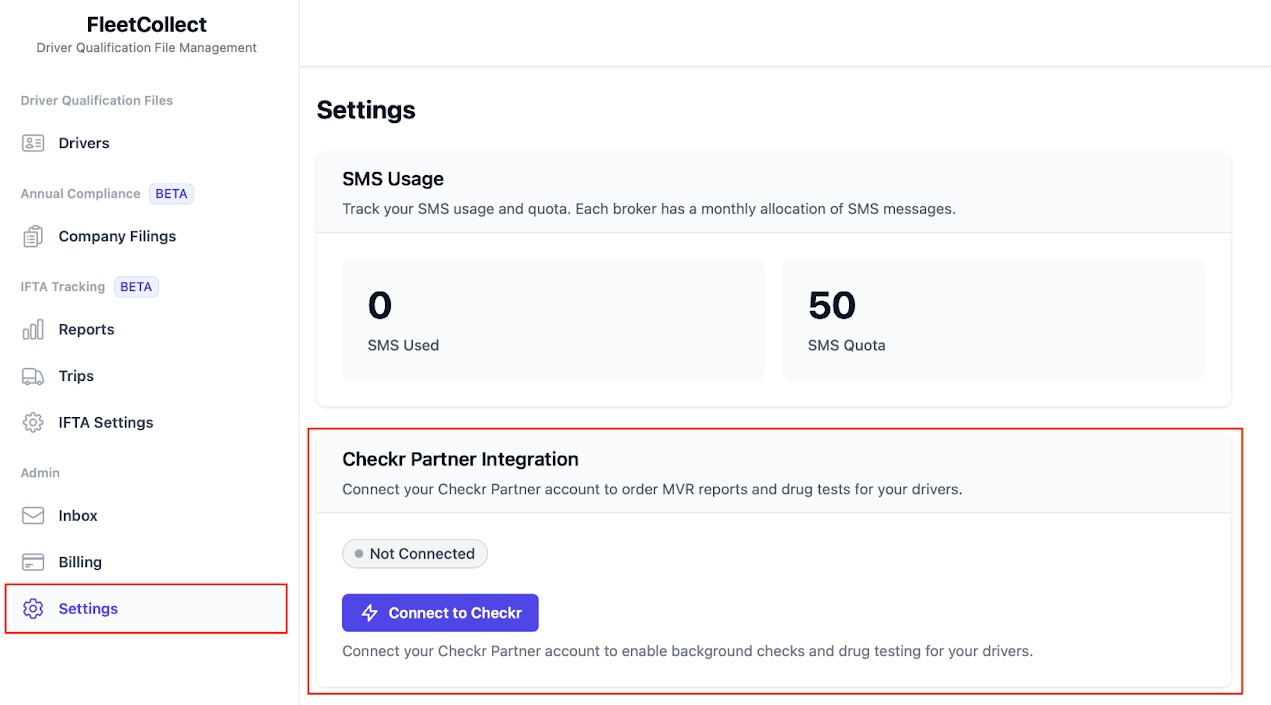The image size is (1271, 705).
Task: Click the Billing credit card icon
Action: pos(33,562)
